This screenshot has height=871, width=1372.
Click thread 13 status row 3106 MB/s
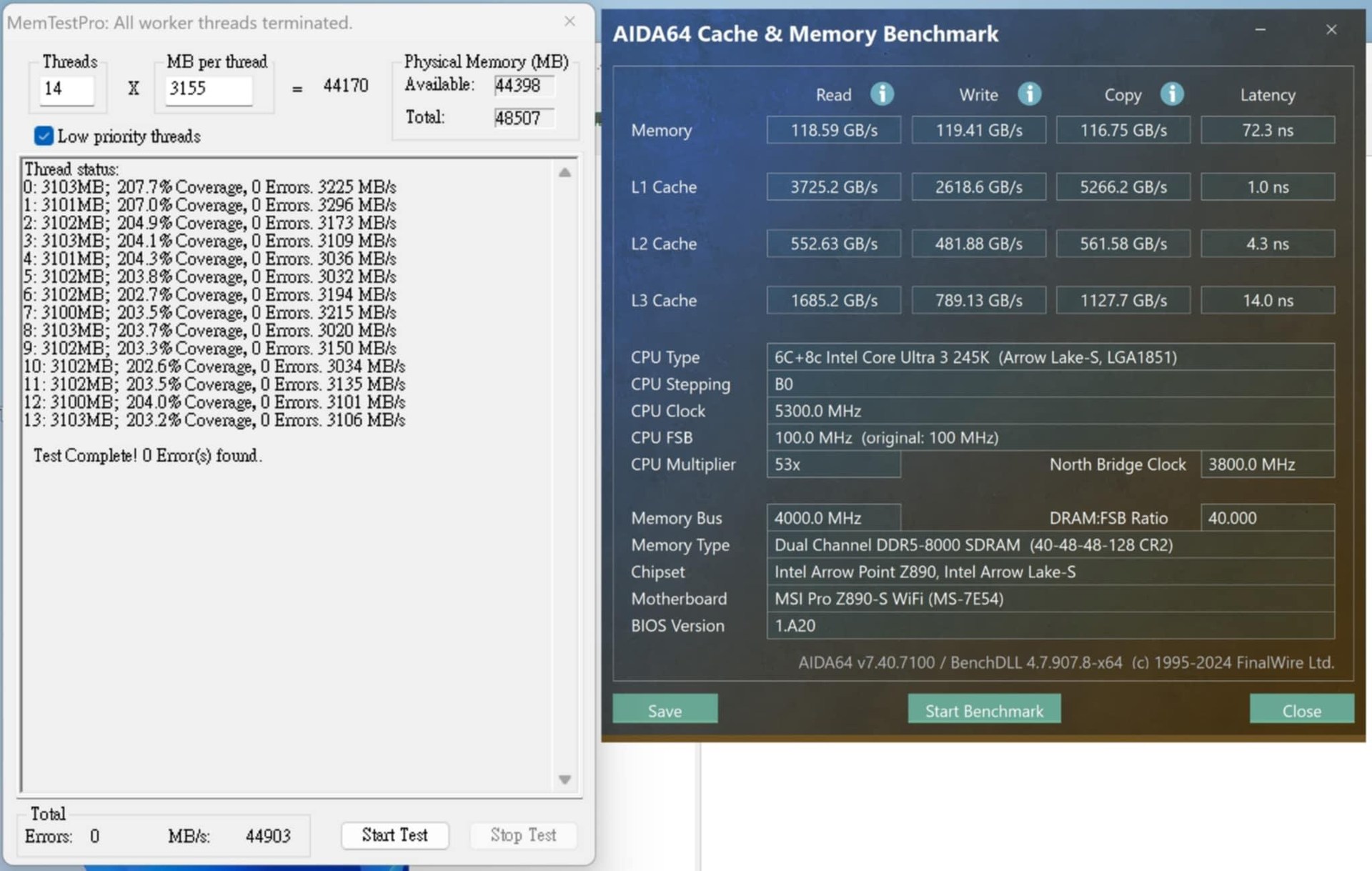[x=214, y=420]
